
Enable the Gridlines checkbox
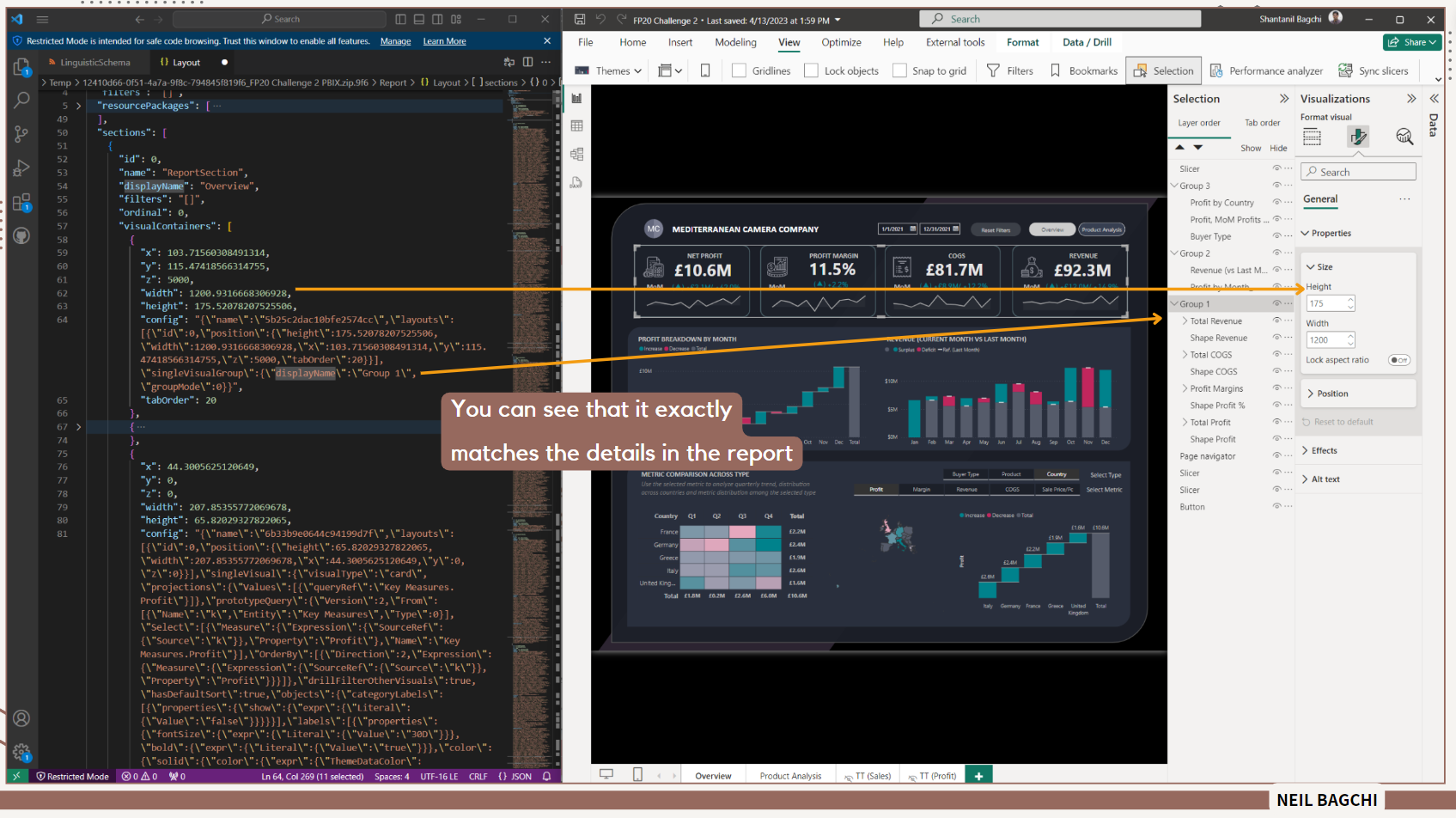tap(739, 70)
